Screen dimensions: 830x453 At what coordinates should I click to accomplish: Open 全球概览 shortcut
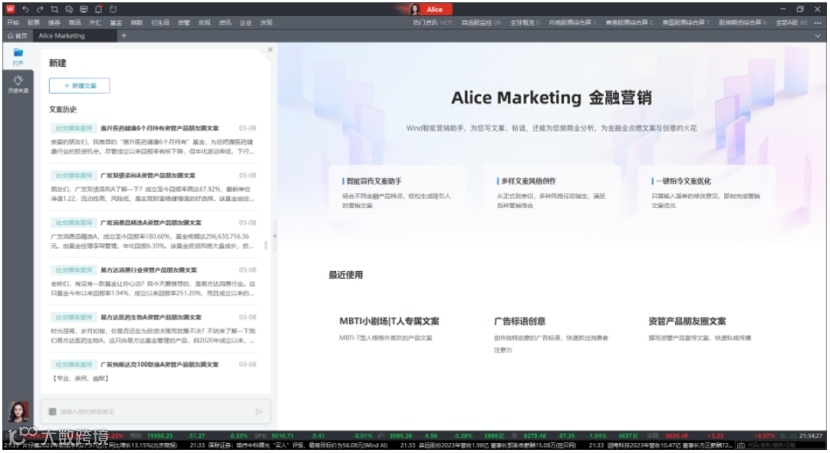coord(525,23)
